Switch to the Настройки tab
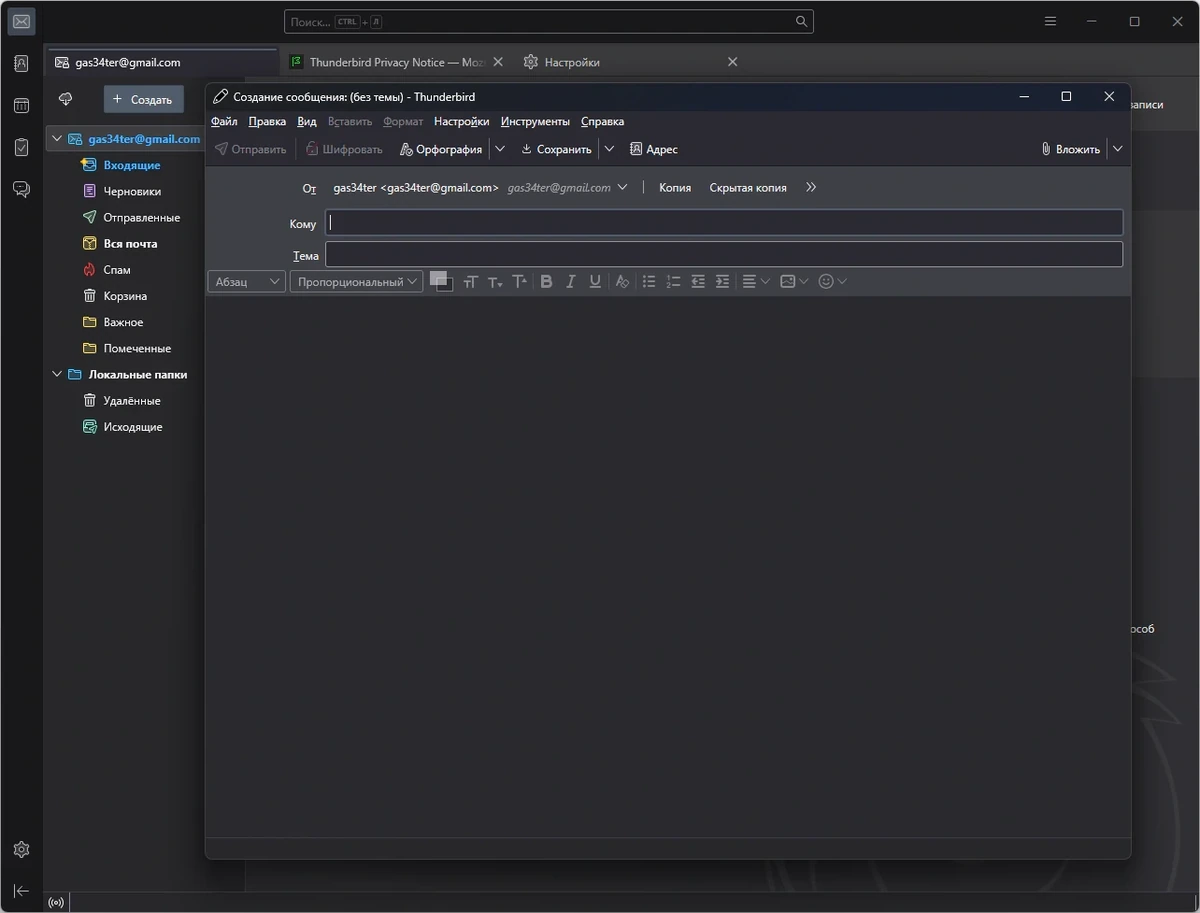Screen dimensions: 1200x913 tap(630, 62)
